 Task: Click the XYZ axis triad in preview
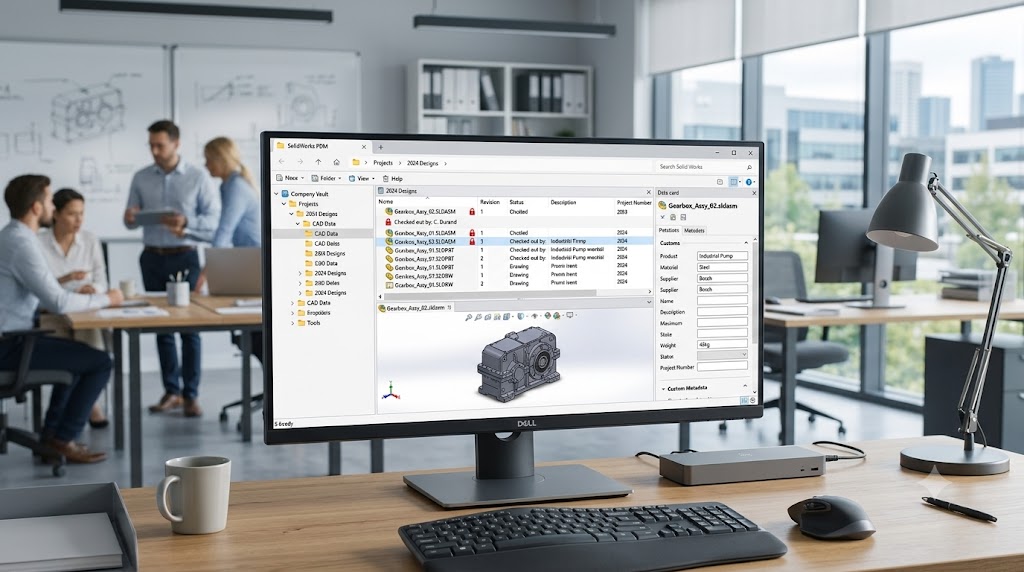[391, 390]
